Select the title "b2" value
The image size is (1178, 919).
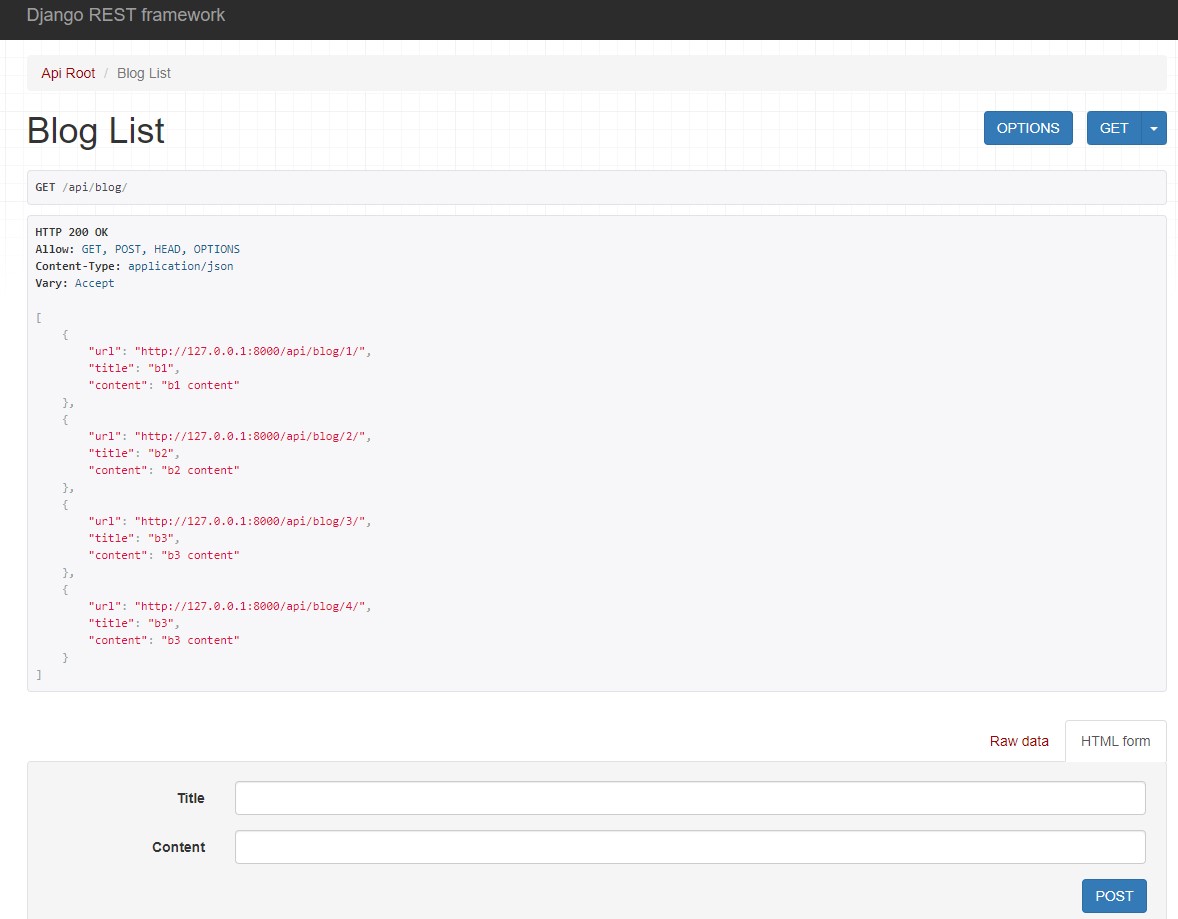point(161,453)
